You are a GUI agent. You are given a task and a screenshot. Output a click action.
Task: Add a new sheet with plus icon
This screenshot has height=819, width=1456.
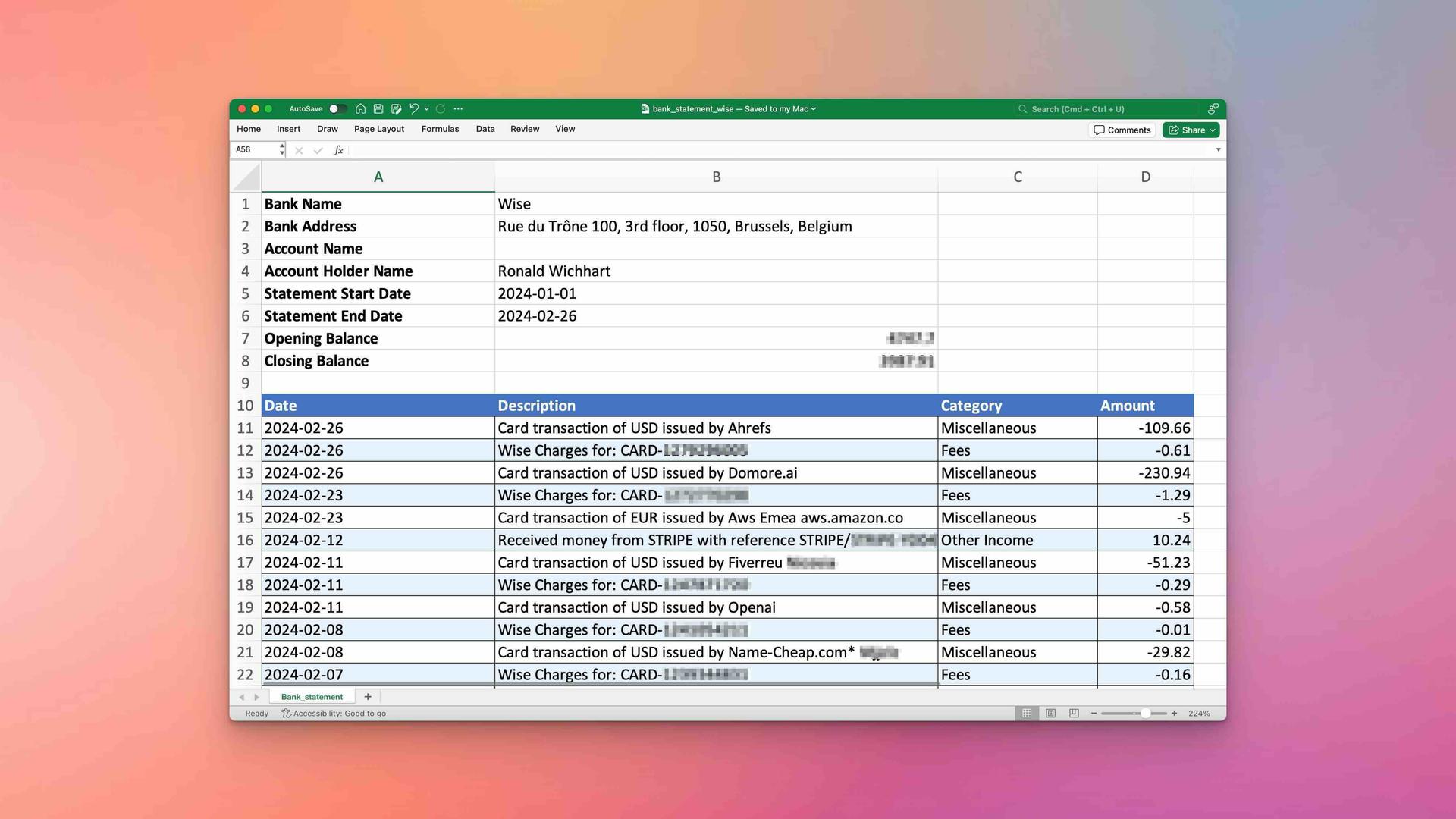tap(368, 697)
